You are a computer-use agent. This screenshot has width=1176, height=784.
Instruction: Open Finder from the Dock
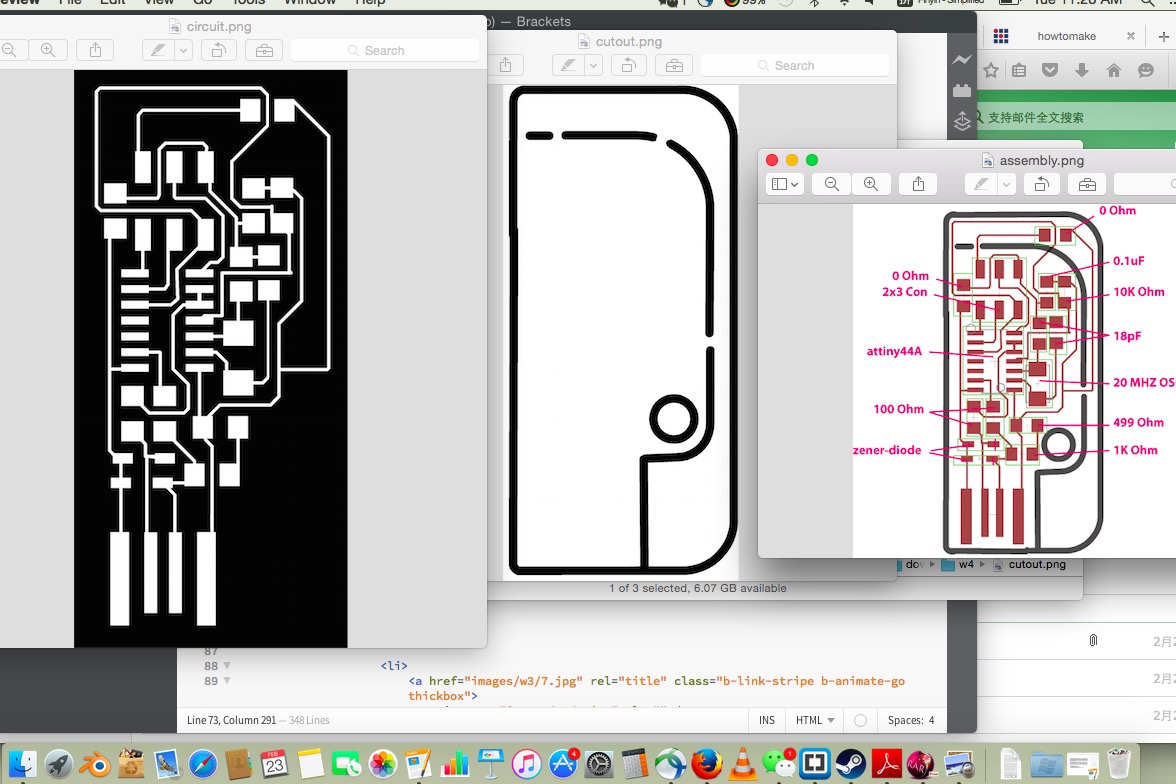coord(22,764)
